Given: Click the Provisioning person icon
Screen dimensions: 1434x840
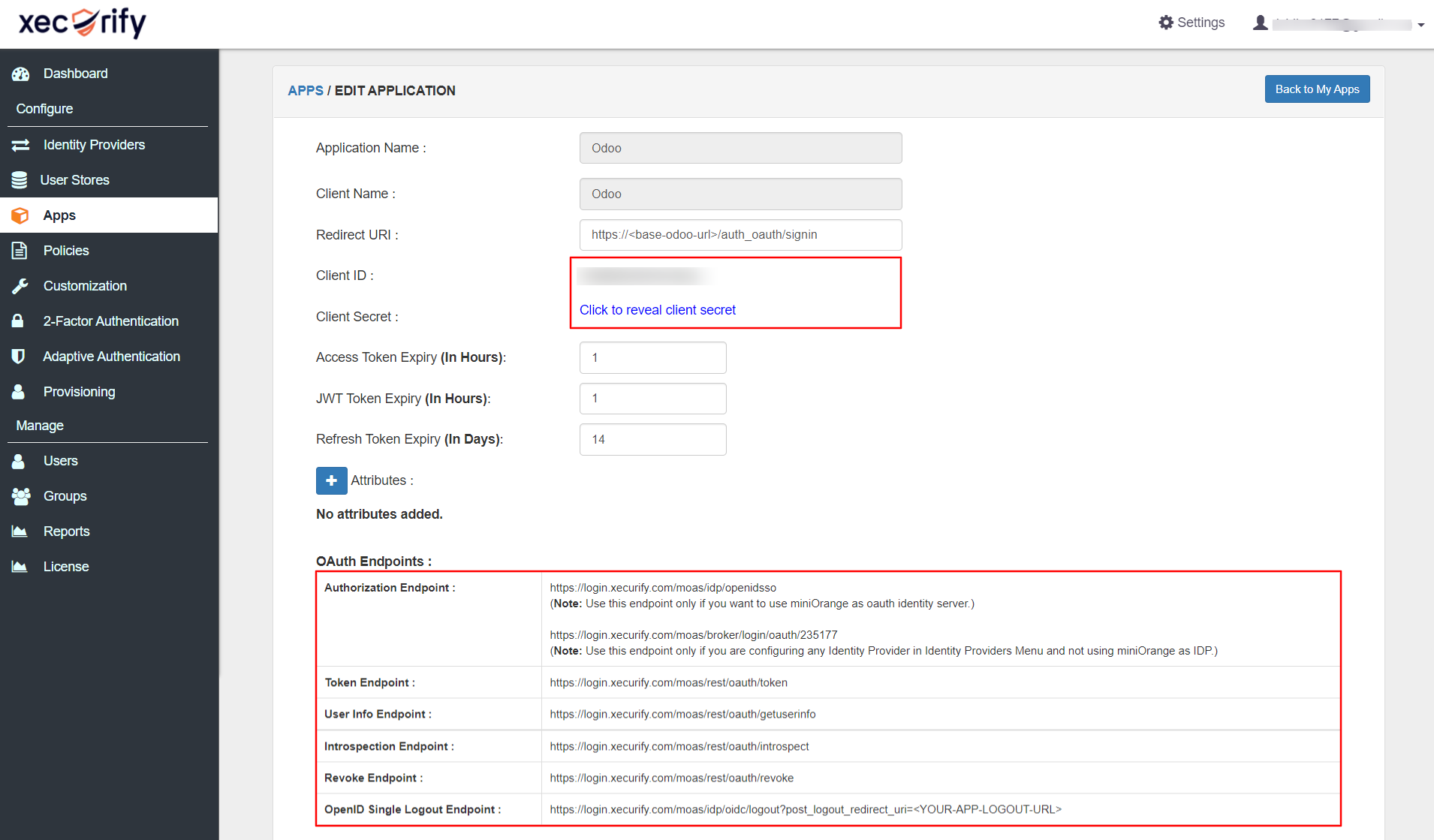Looking at the screenshot, I should click(x=19, y=392).
